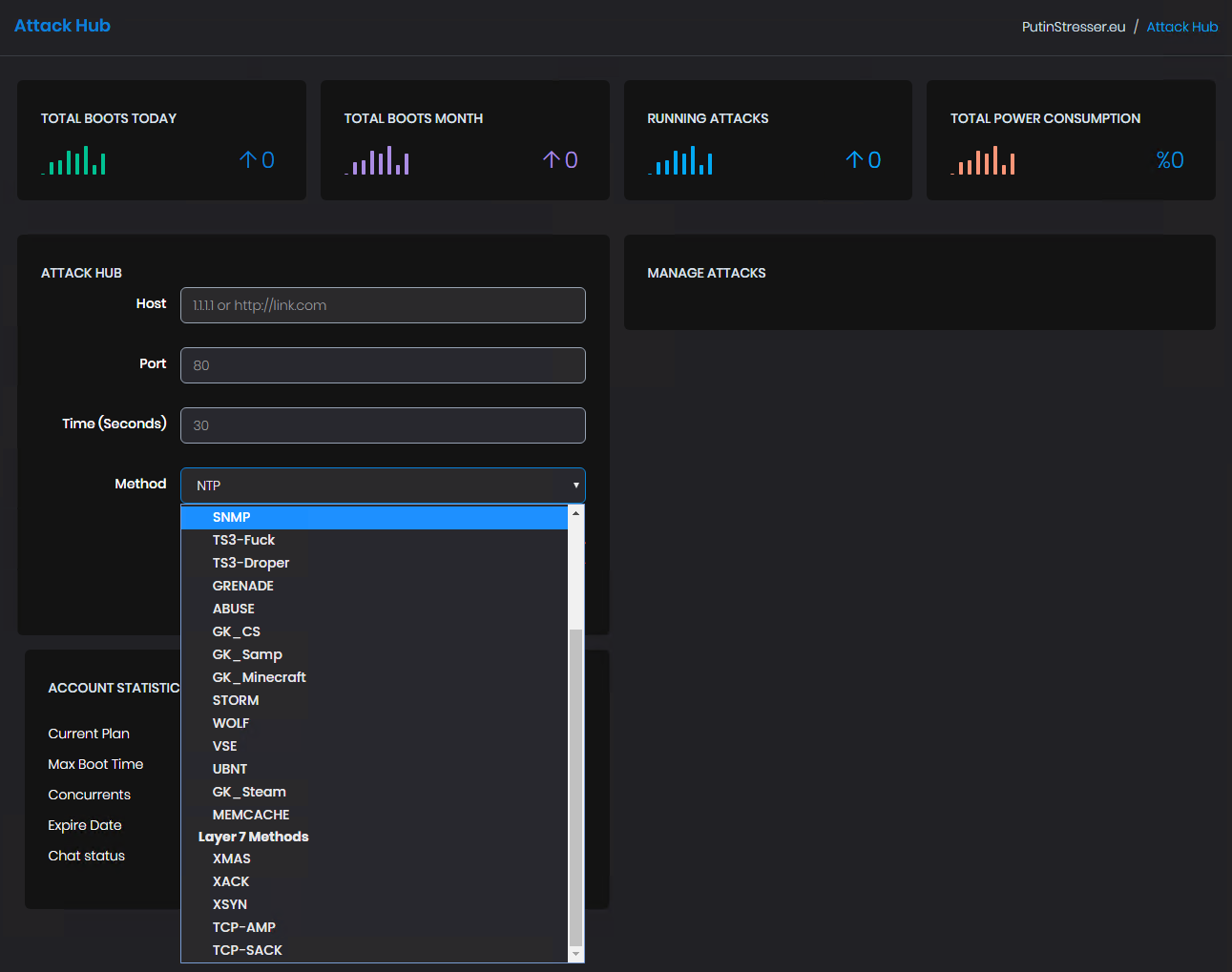Click the scroll-down arrow of the method list
1232x972 pixels.
tap(575, 954)
